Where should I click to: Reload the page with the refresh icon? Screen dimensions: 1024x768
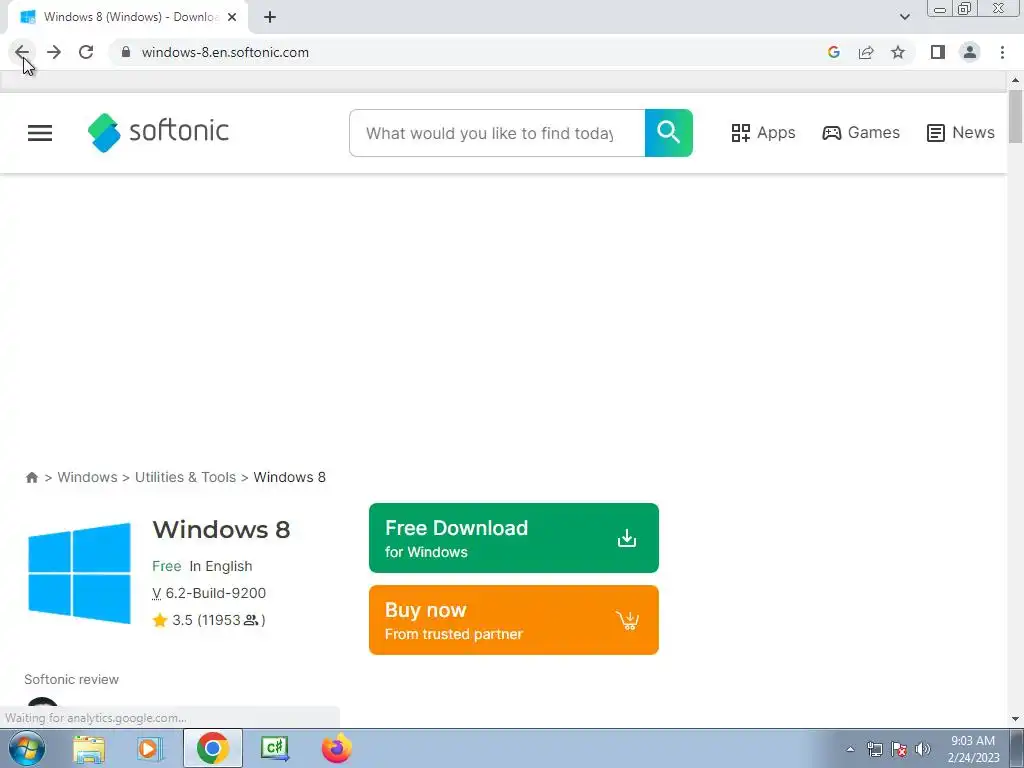(x=86, y=52)
